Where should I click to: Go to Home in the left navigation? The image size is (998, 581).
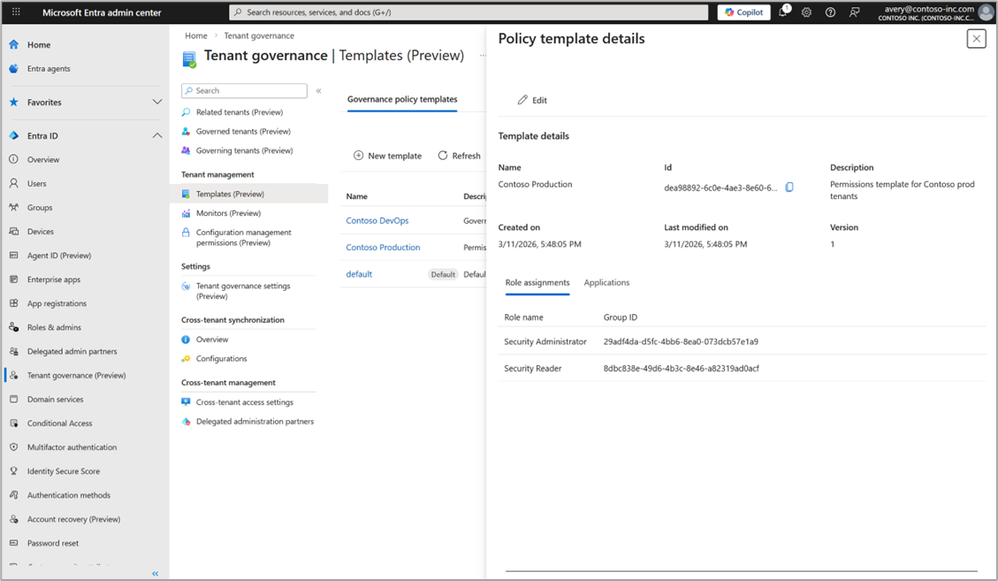coord(39,45)
